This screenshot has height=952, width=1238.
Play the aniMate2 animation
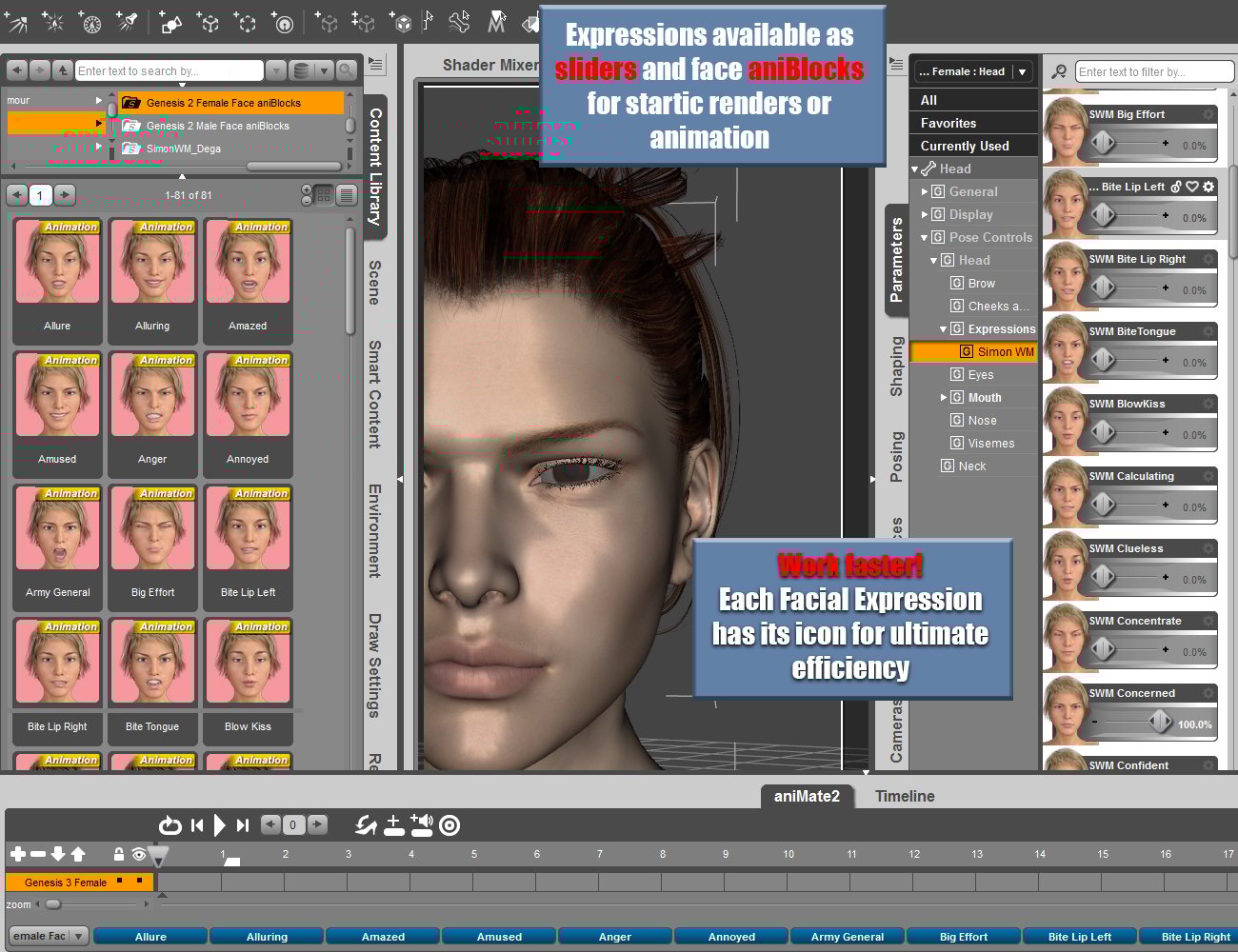coord(219,825)
